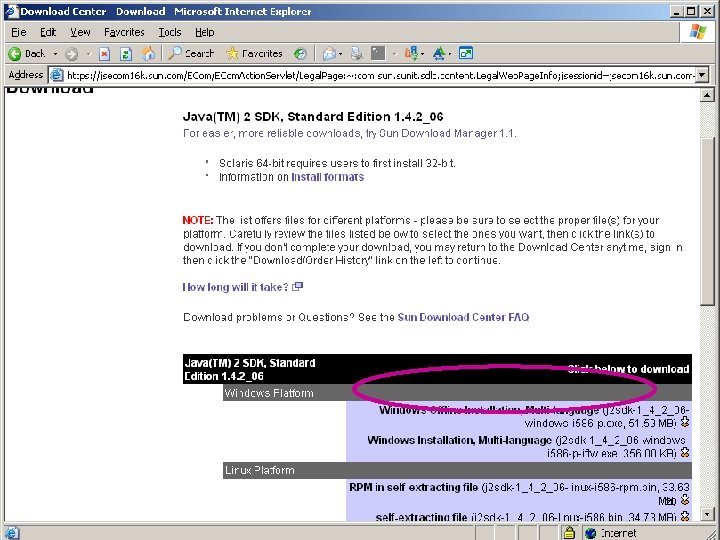The width and height of the screenshot is (720, 540).
Task: Click the Linux Platform section header
Action: (x=457, y=470)
